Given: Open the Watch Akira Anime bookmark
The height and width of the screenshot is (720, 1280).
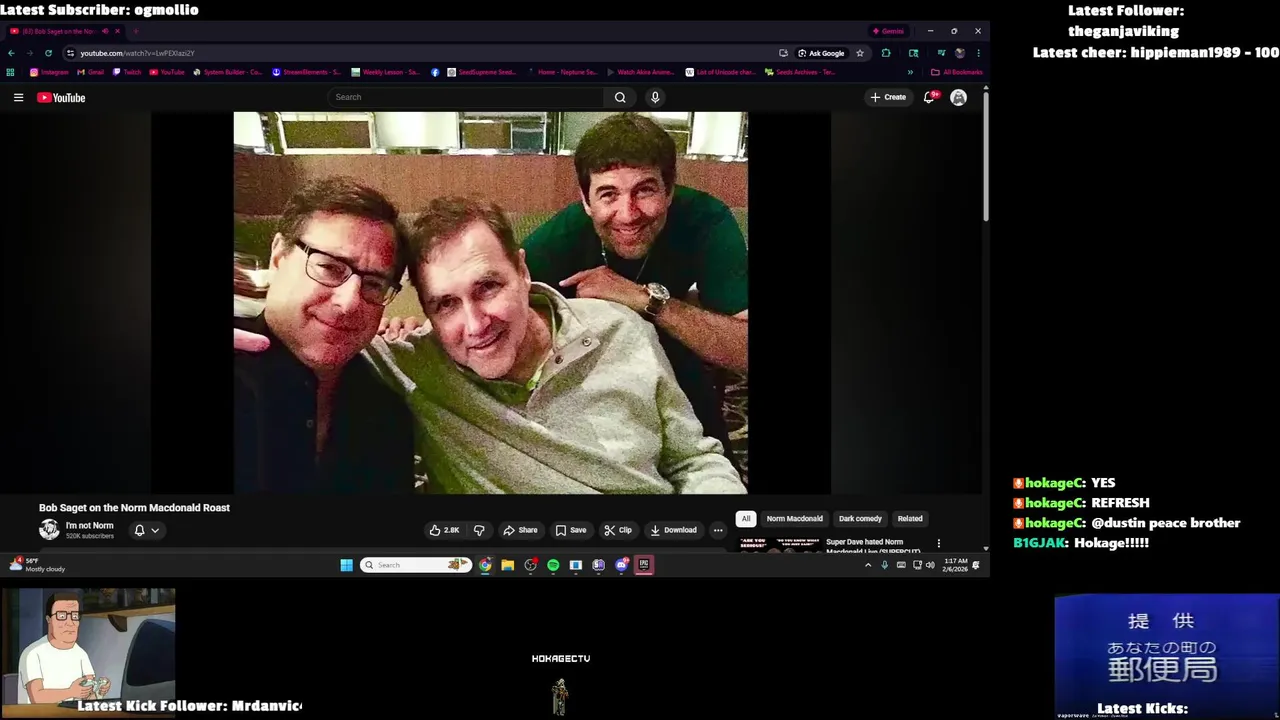Looking at the screenshot, I should coord(642,72).
